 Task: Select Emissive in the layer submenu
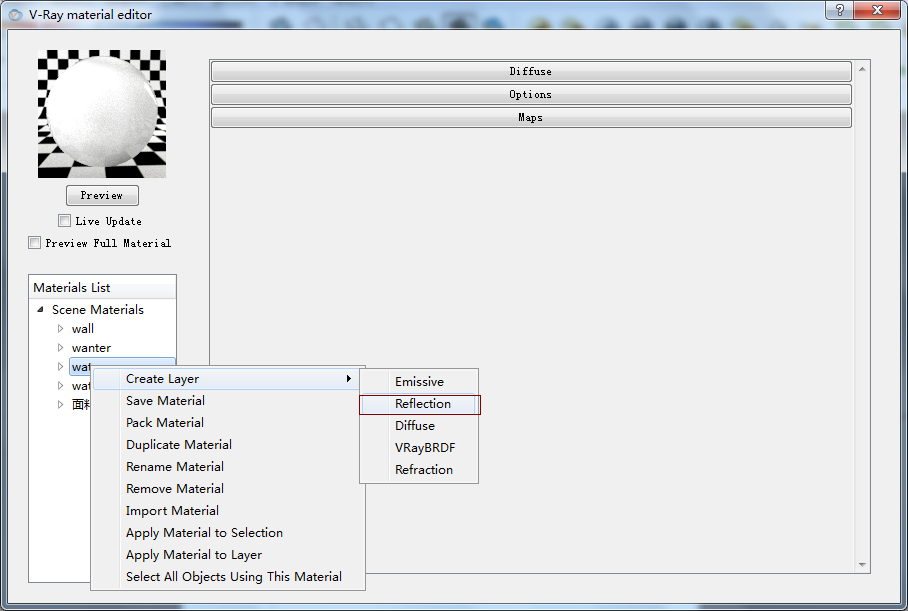click(x=419, y=382)
